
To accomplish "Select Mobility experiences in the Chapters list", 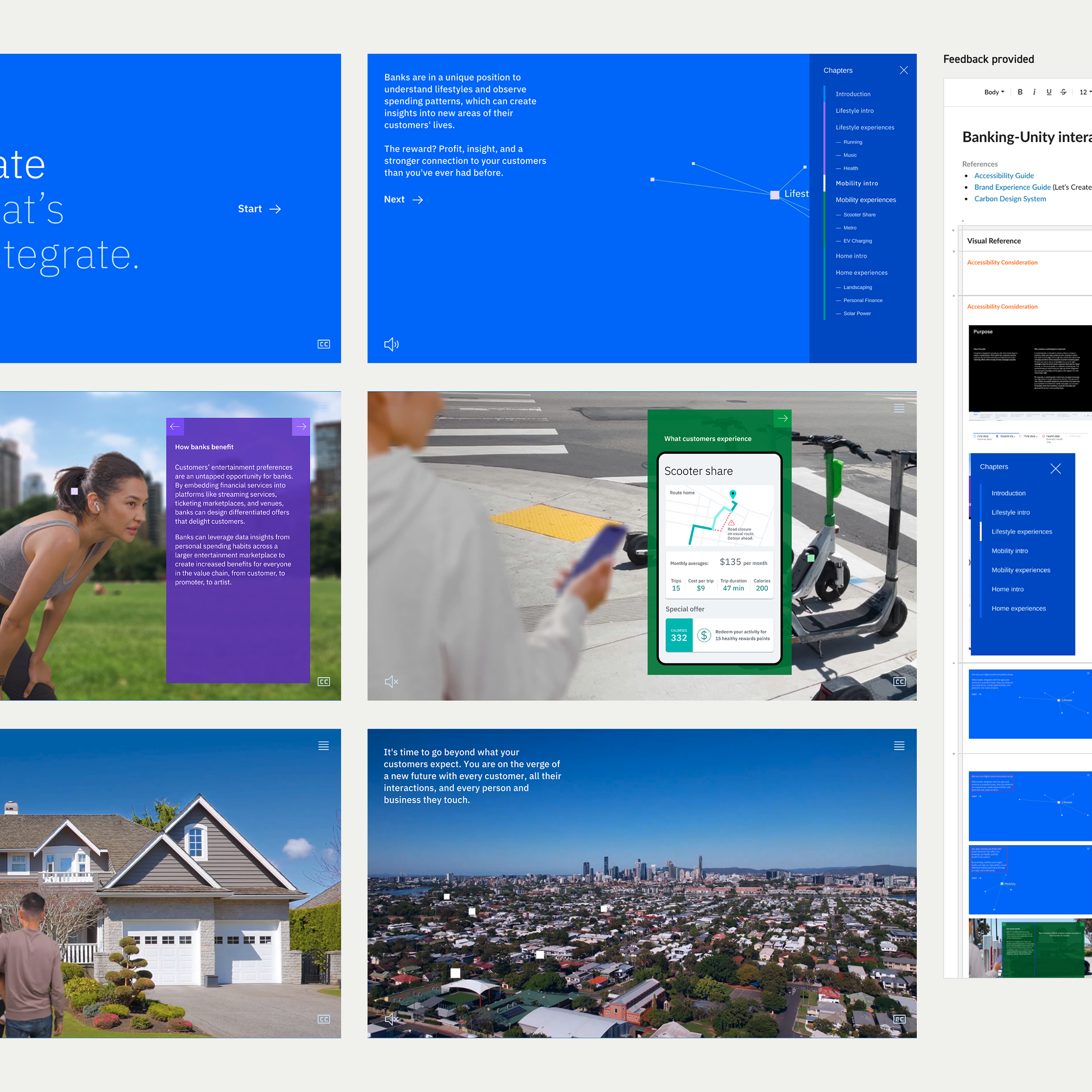I will pyautogui.click(x=865, y=200).
